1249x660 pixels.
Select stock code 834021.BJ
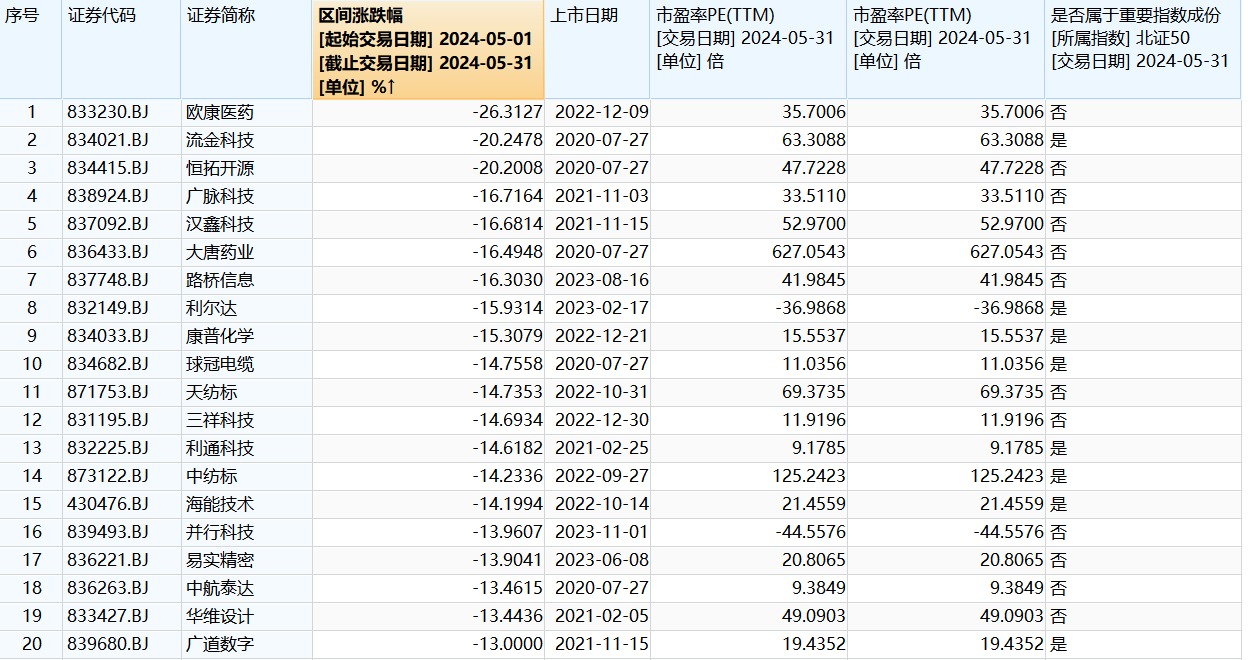(108, 140)
